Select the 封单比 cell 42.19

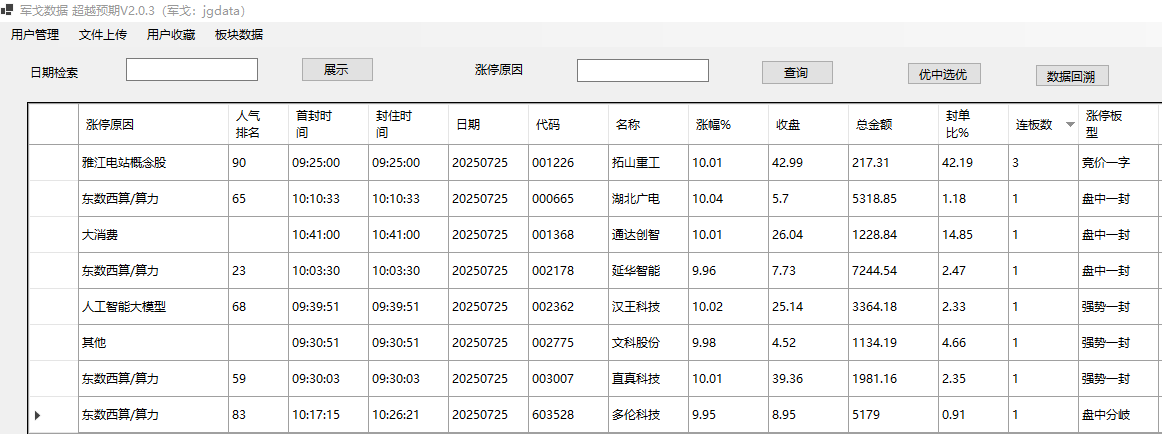(973, 163)
